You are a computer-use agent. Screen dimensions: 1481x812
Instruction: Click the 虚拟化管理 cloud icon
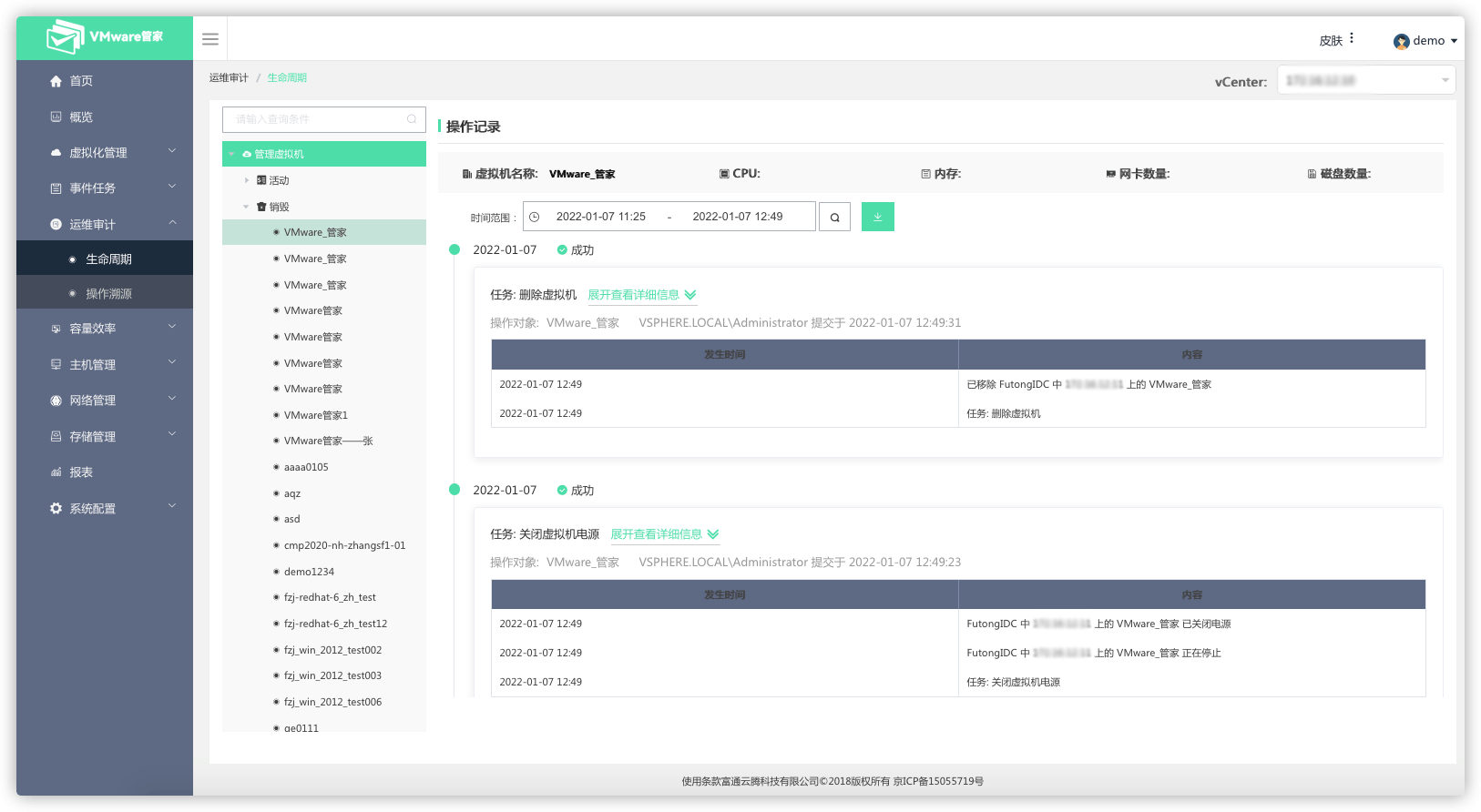tap(56, 153)
